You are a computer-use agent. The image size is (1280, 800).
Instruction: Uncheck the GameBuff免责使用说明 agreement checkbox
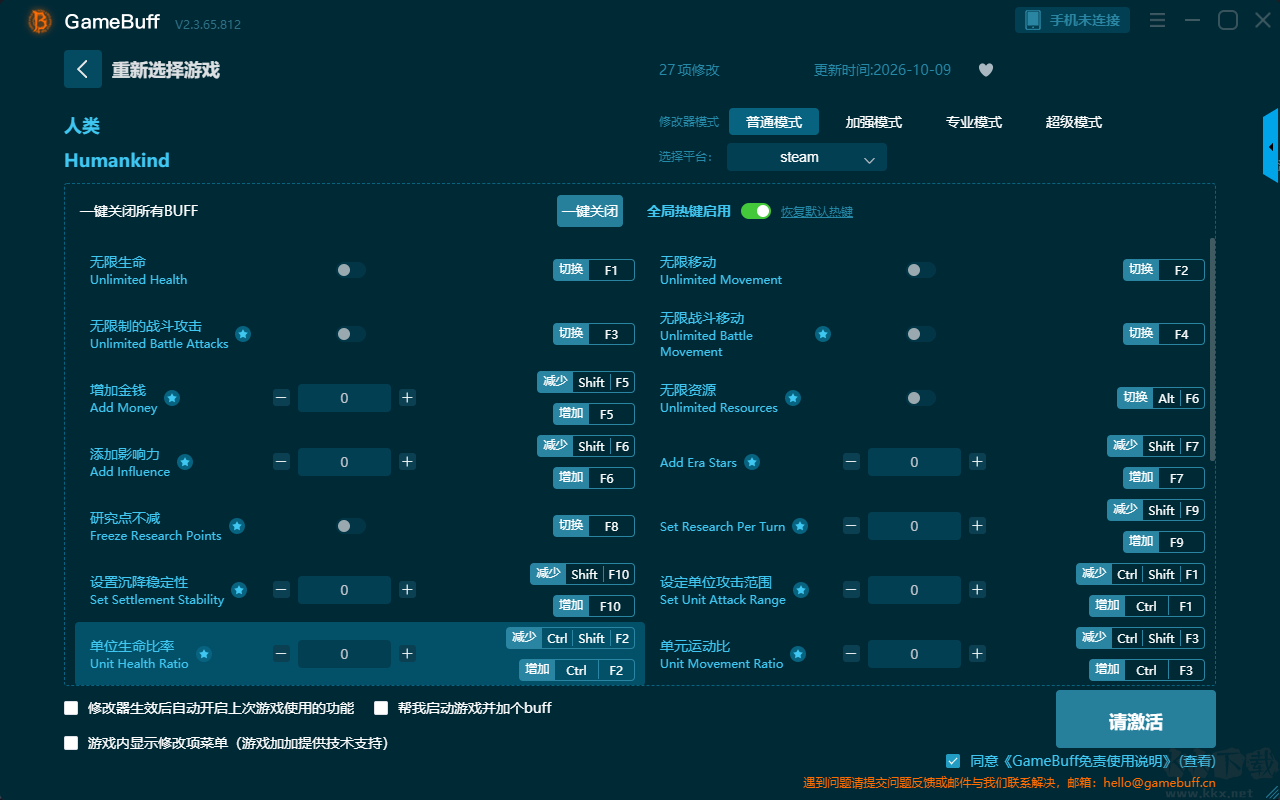pyautogui.click(x=953, y=761)
